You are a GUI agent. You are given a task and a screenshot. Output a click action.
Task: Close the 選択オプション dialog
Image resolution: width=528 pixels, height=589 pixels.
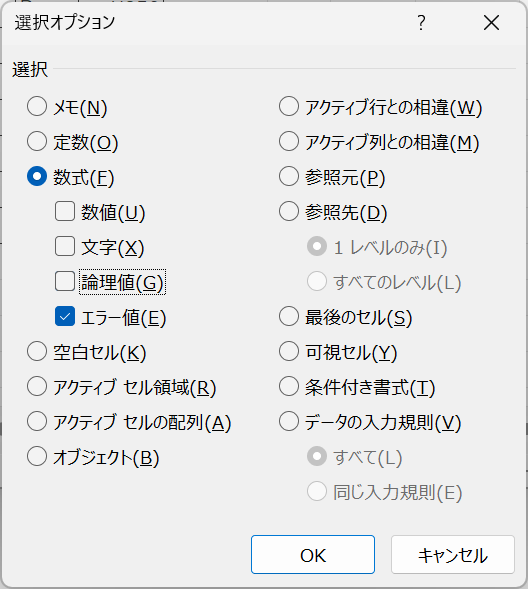coord(491,23)
